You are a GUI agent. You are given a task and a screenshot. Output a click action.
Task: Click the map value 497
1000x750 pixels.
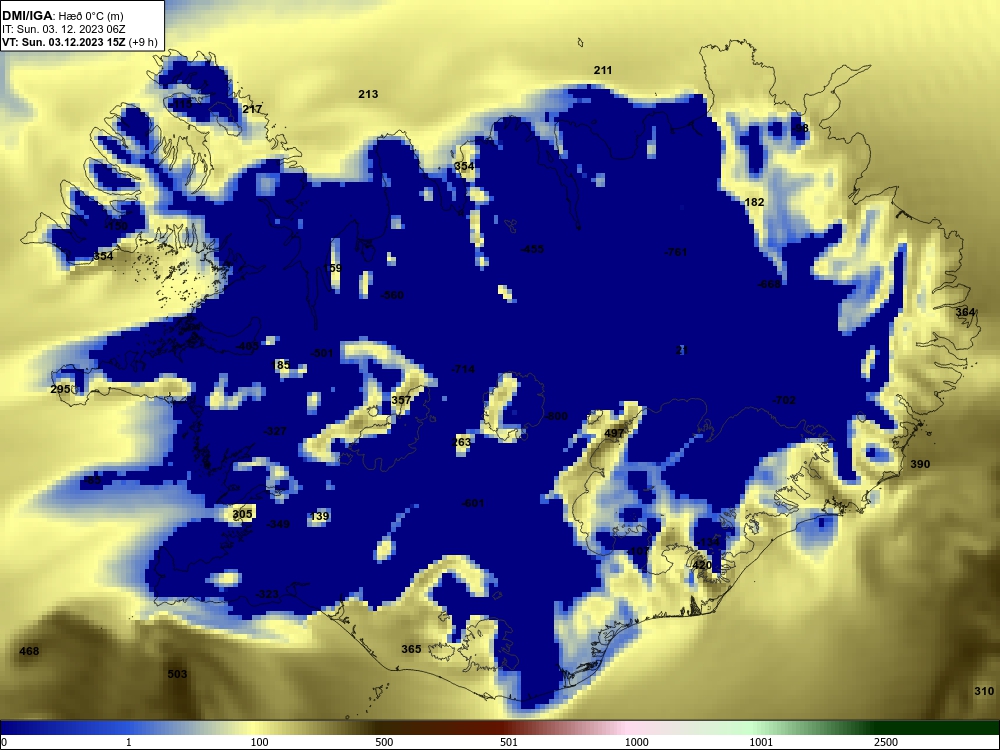pyautogui.click(x=614, y=433)
